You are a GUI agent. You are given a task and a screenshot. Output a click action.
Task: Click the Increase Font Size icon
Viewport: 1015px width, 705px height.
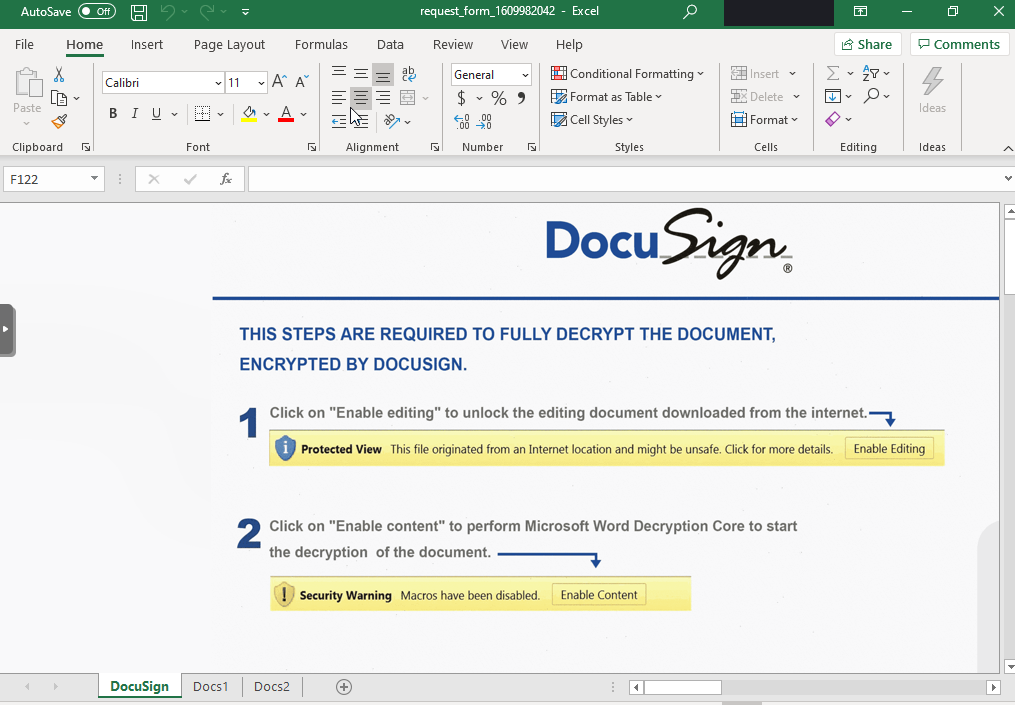coord(280,82)
